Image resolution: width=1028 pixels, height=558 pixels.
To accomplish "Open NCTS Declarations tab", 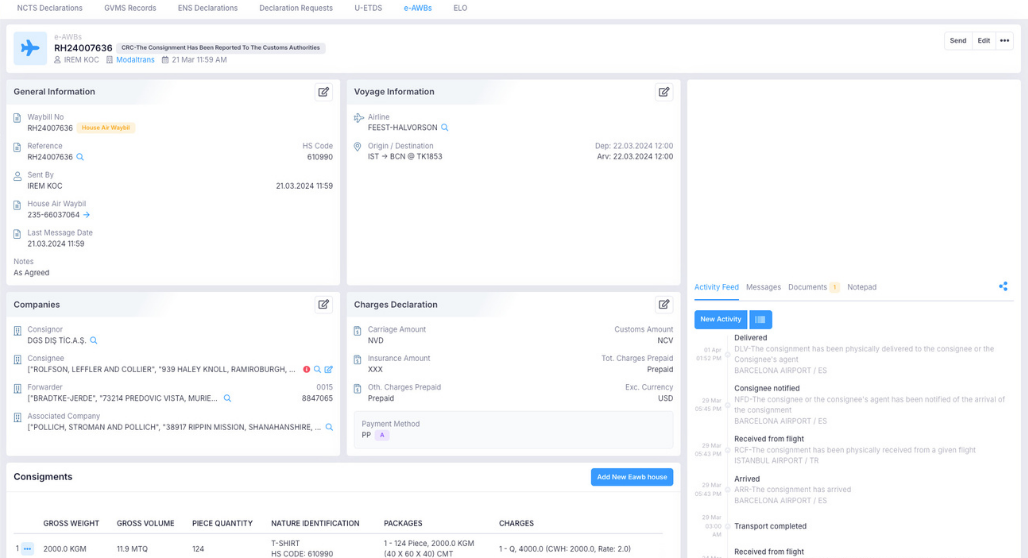I will (50, 9).
